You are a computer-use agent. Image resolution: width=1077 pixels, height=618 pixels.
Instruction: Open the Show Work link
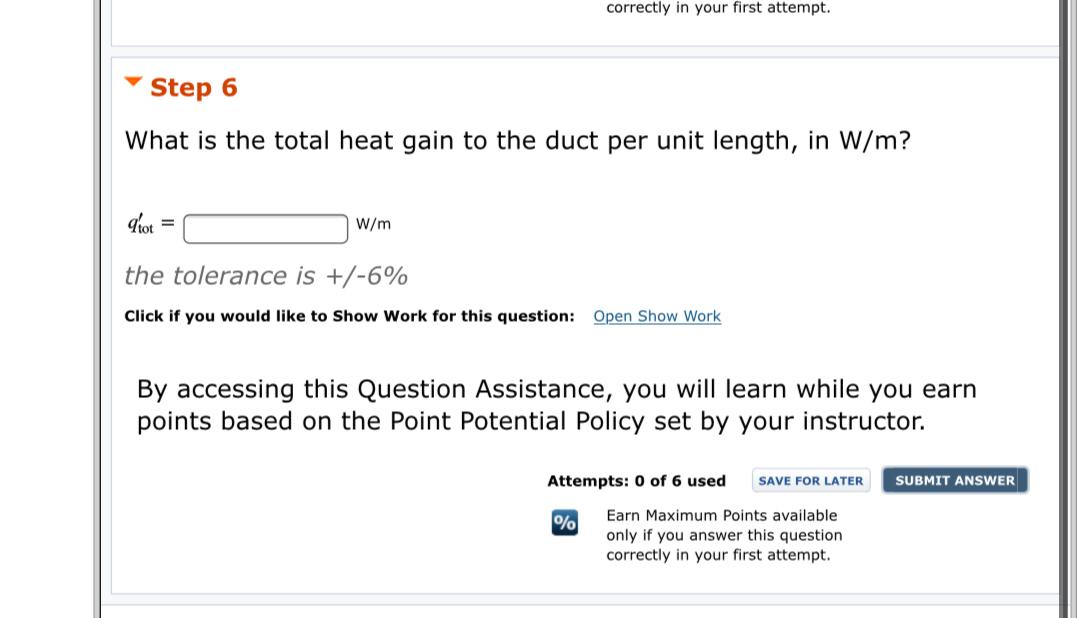point(656,316)
